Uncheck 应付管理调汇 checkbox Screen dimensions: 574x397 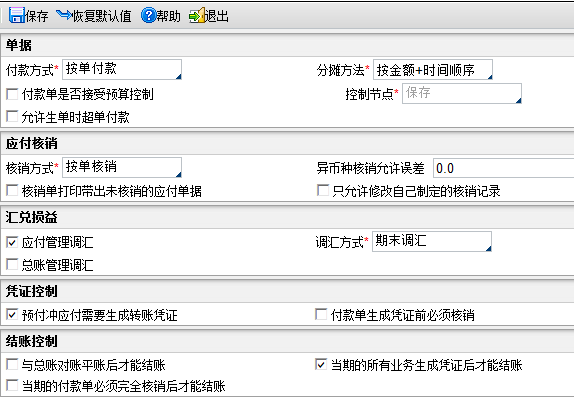[x=12, y=242]
